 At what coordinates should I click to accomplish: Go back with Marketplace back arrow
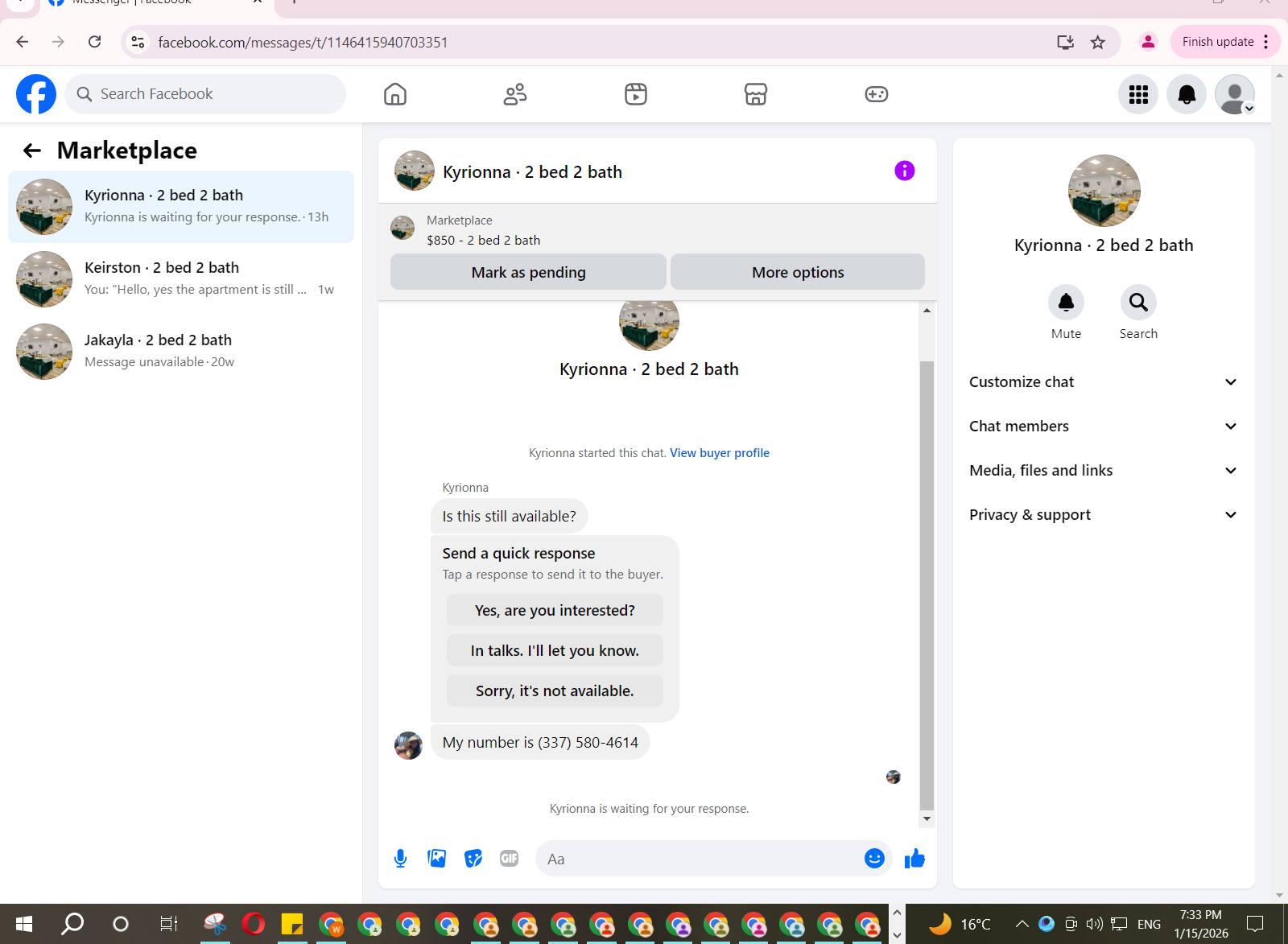(32, 150)
